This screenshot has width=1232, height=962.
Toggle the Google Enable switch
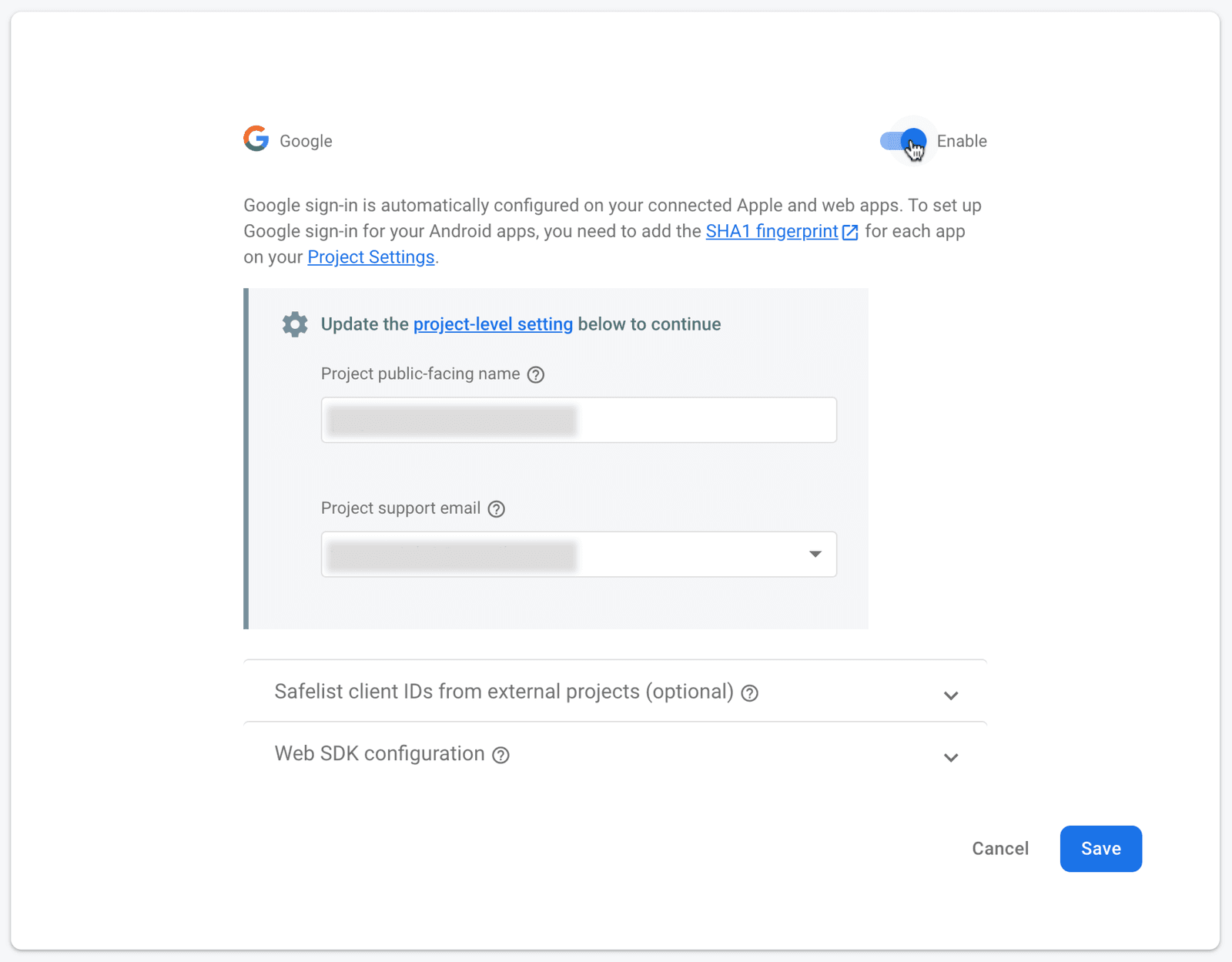click(x=903, y=141)
